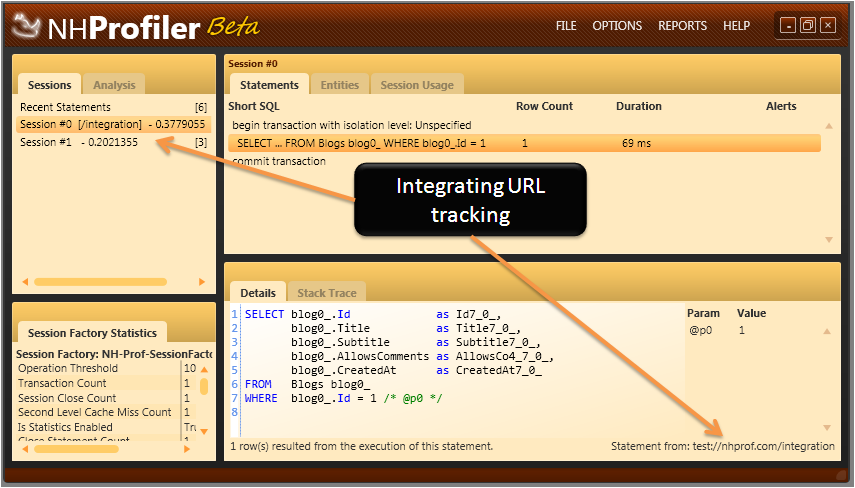The width and height of the screenshot is (855, 488).
Task: Open the Stack Trace tab
Action: pyautogui.click(x=327, y=293)
